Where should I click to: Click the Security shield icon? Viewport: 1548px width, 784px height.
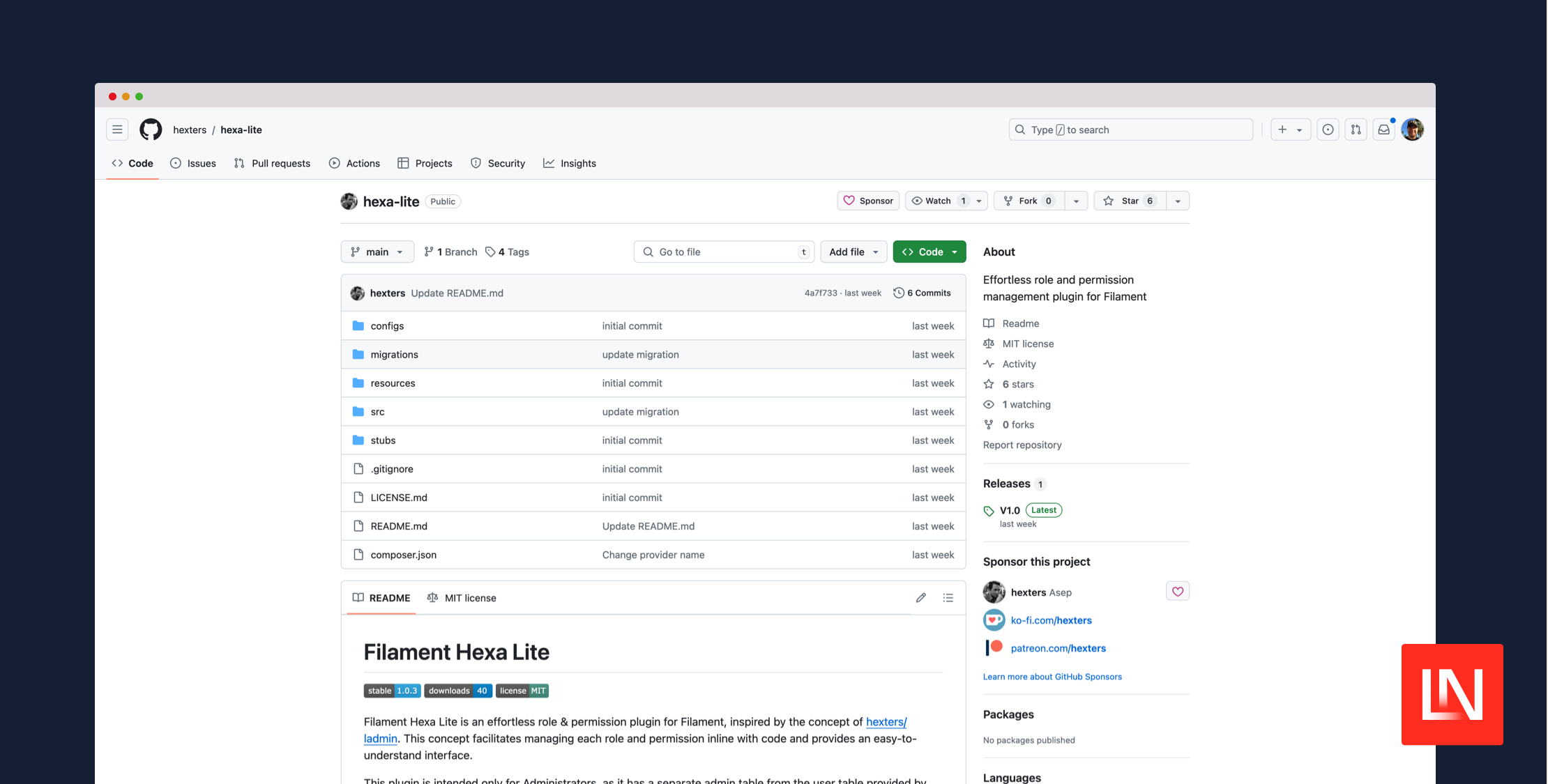tap(477, 163)
